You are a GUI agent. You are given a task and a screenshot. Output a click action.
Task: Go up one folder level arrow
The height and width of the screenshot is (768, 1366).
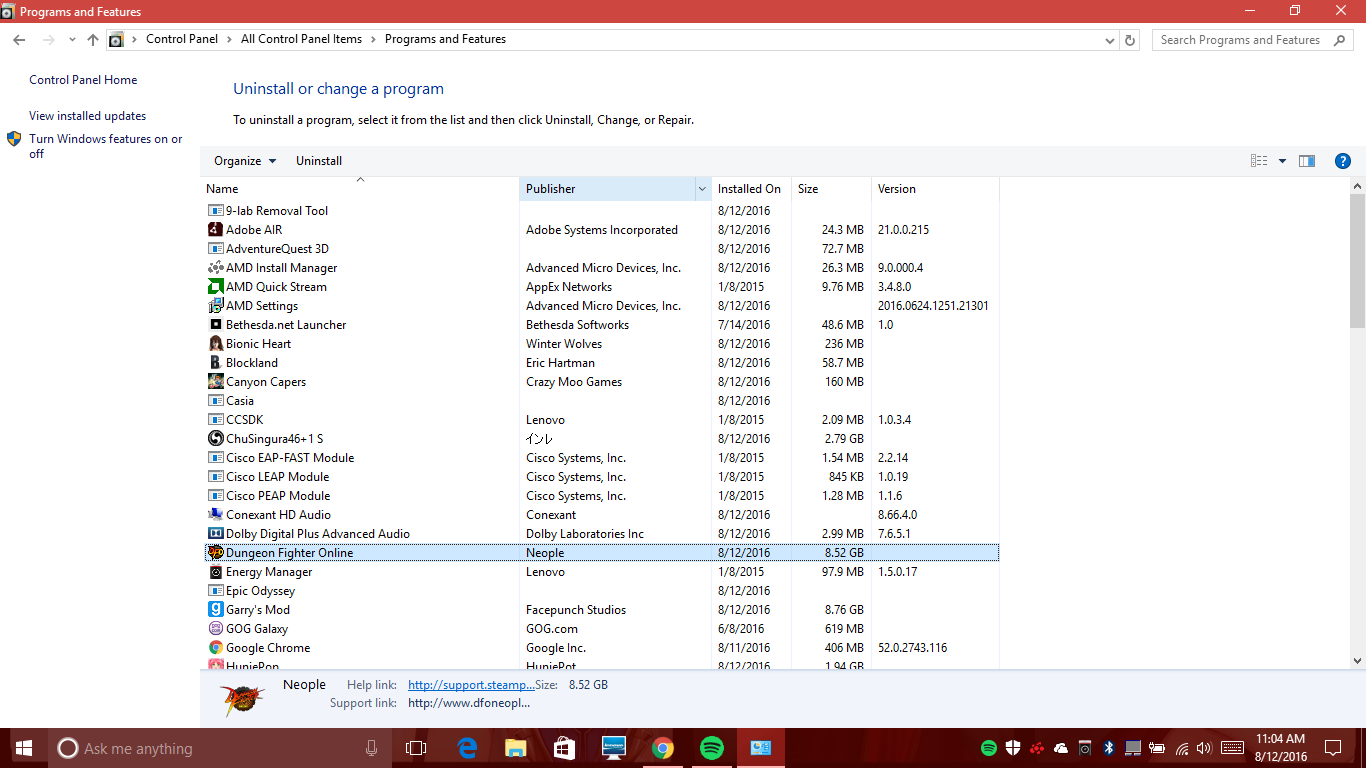coord(93,40)
